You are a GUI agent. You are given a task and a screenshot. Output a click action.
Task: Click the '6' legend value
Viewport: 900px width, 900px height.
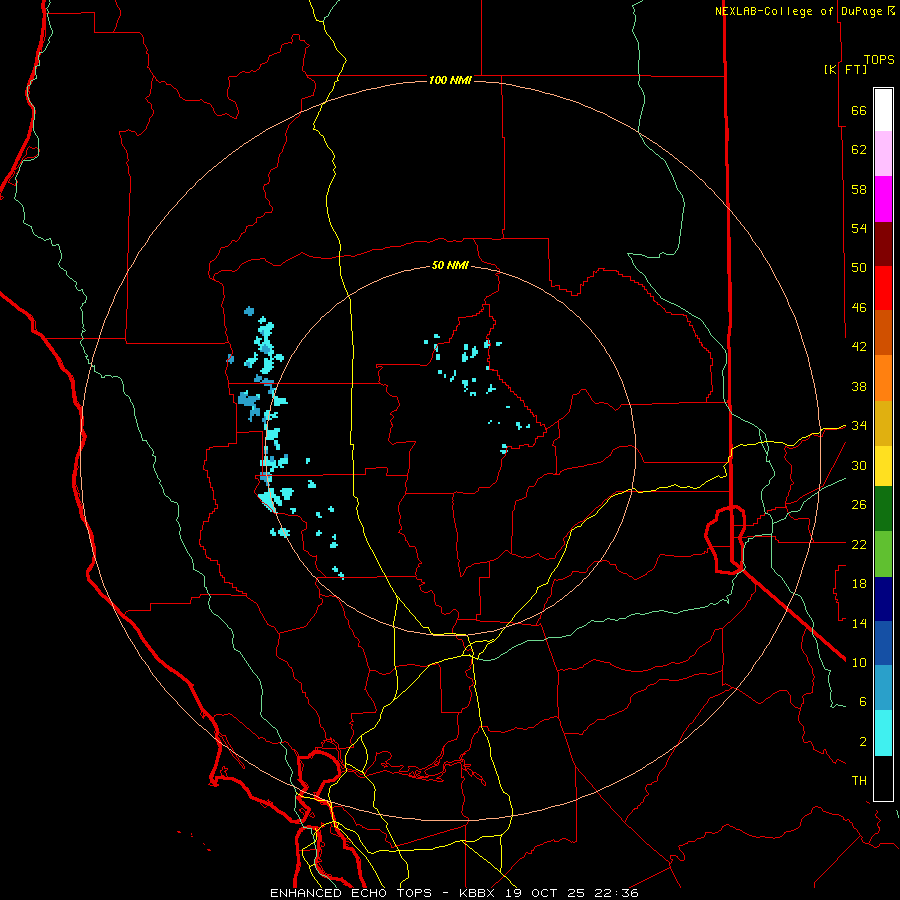click(x=863, y=702)
